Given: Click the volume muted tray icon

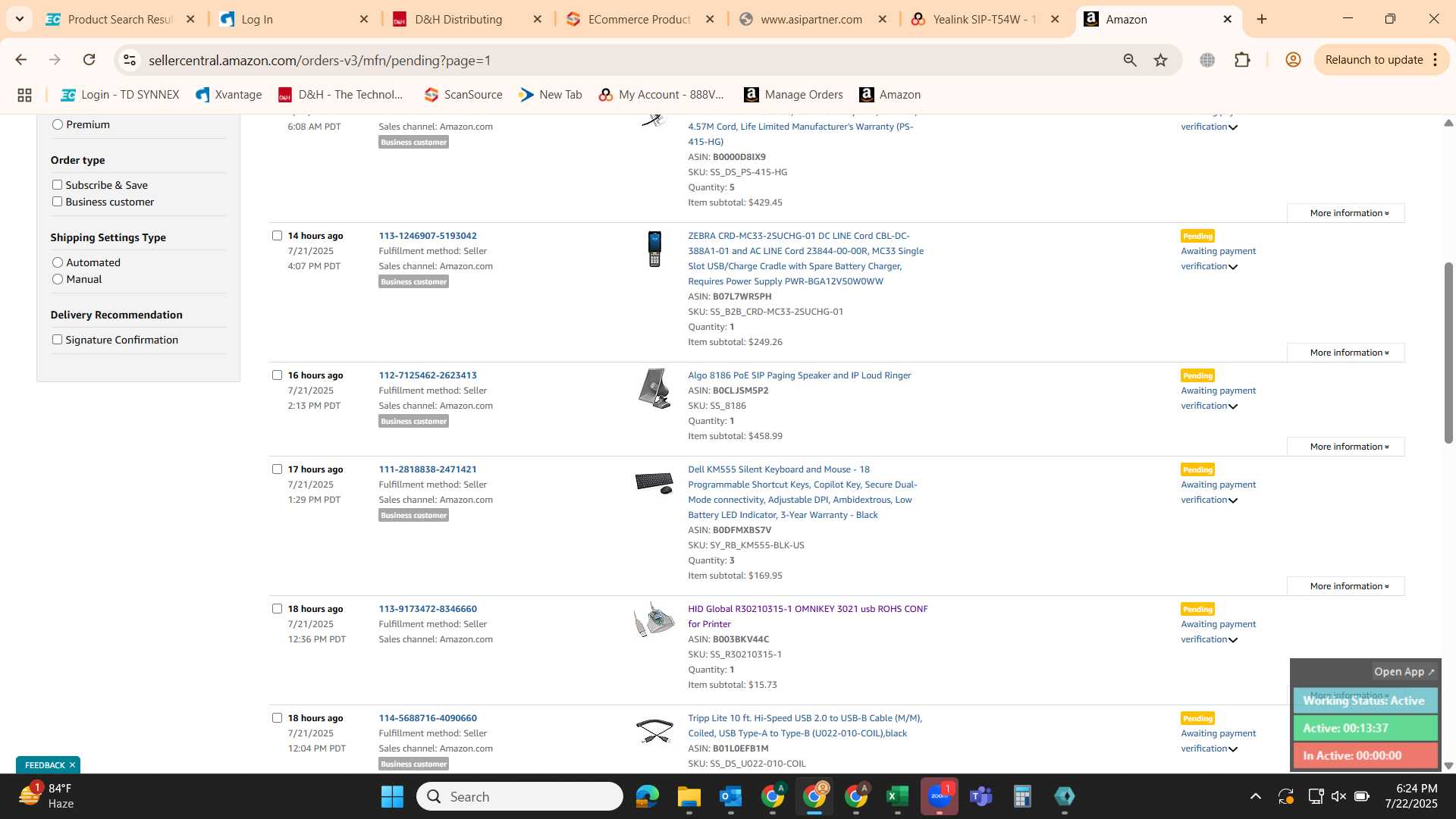Looking at the screenshot, I should coord(1338,796).
